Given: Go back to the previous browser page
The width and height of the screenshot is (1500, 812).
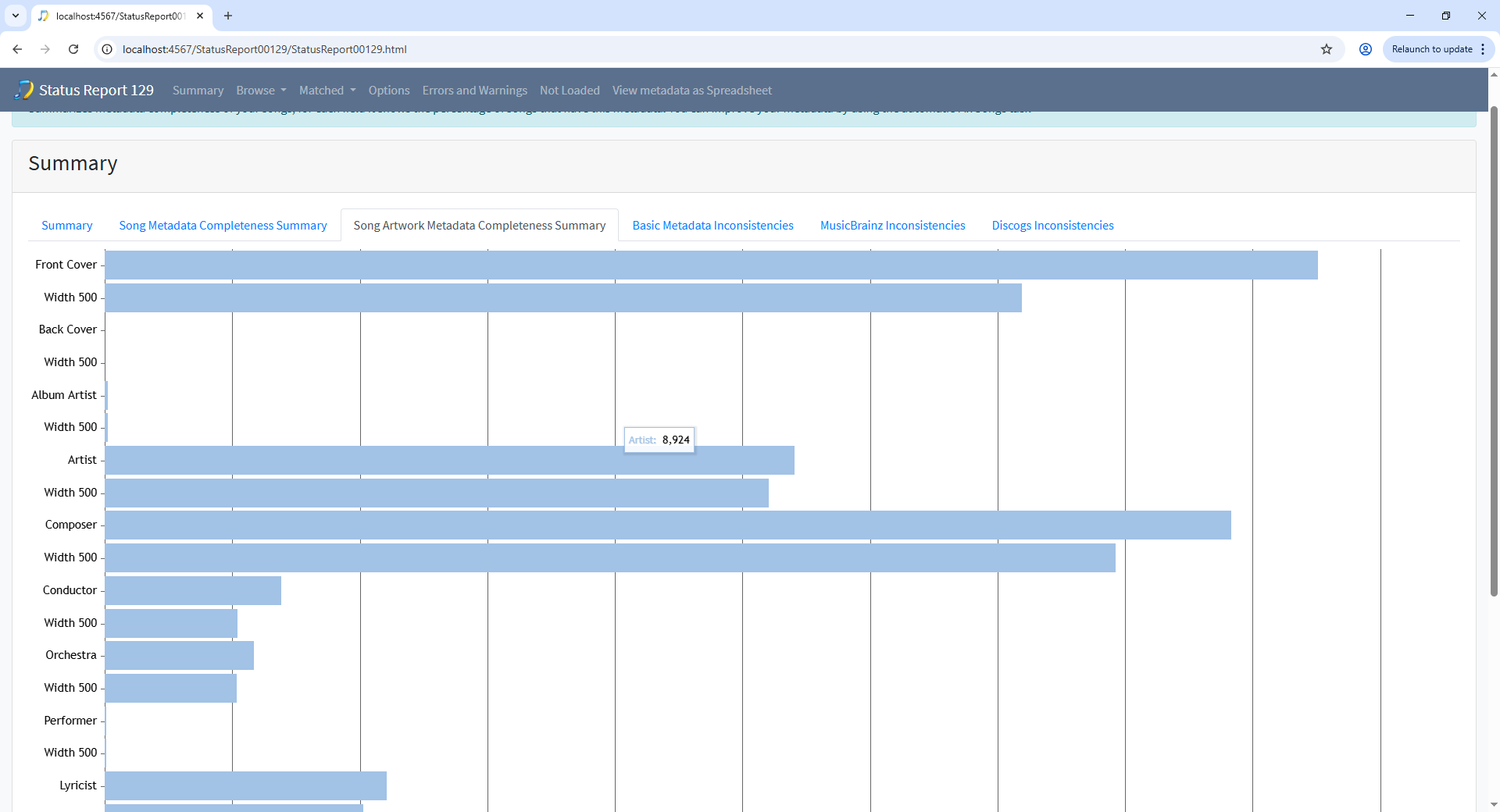Looking at the screenshot, I should [17, 49].
